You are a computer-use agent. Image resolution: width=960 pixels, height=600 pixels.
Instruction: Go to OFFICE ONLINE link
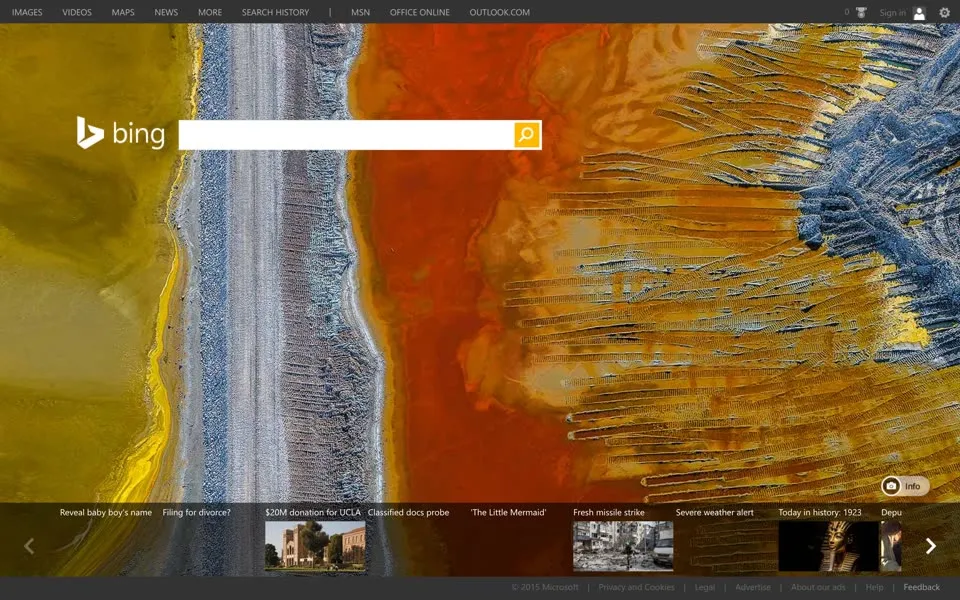coord(419,12)
